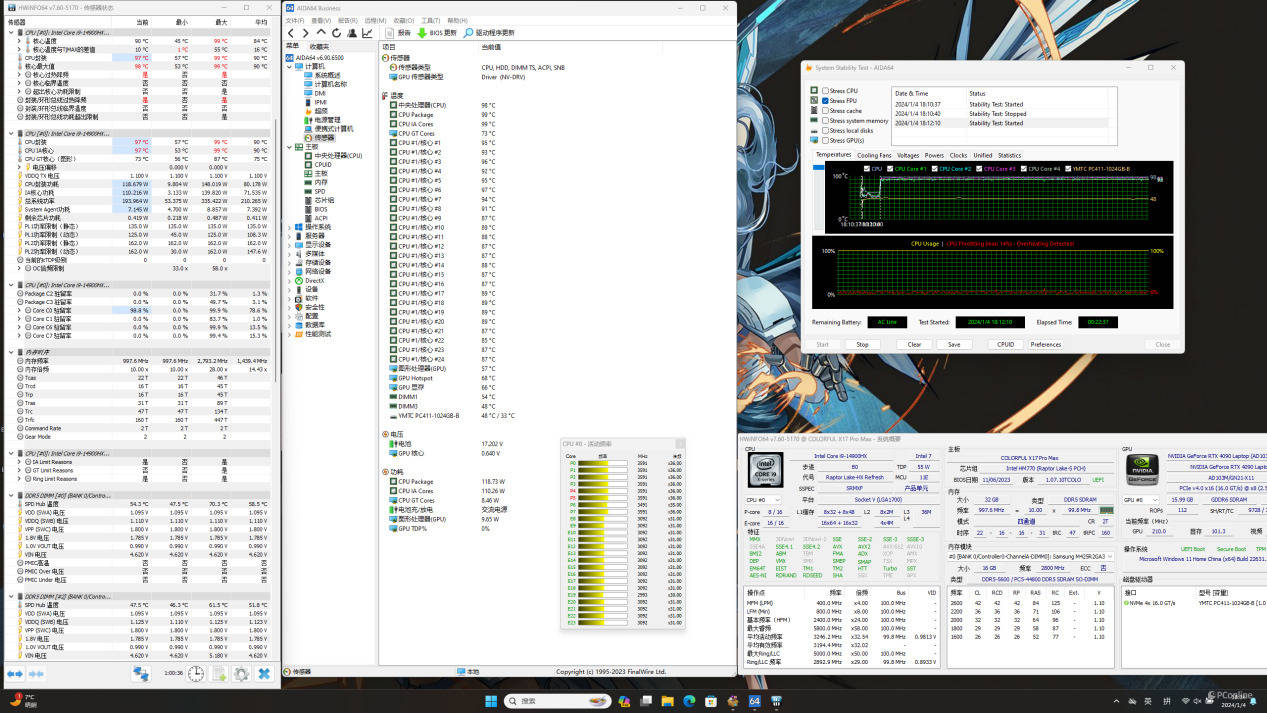Open the graph icon in AIDA64 toolbar

(x=367, y=33)
